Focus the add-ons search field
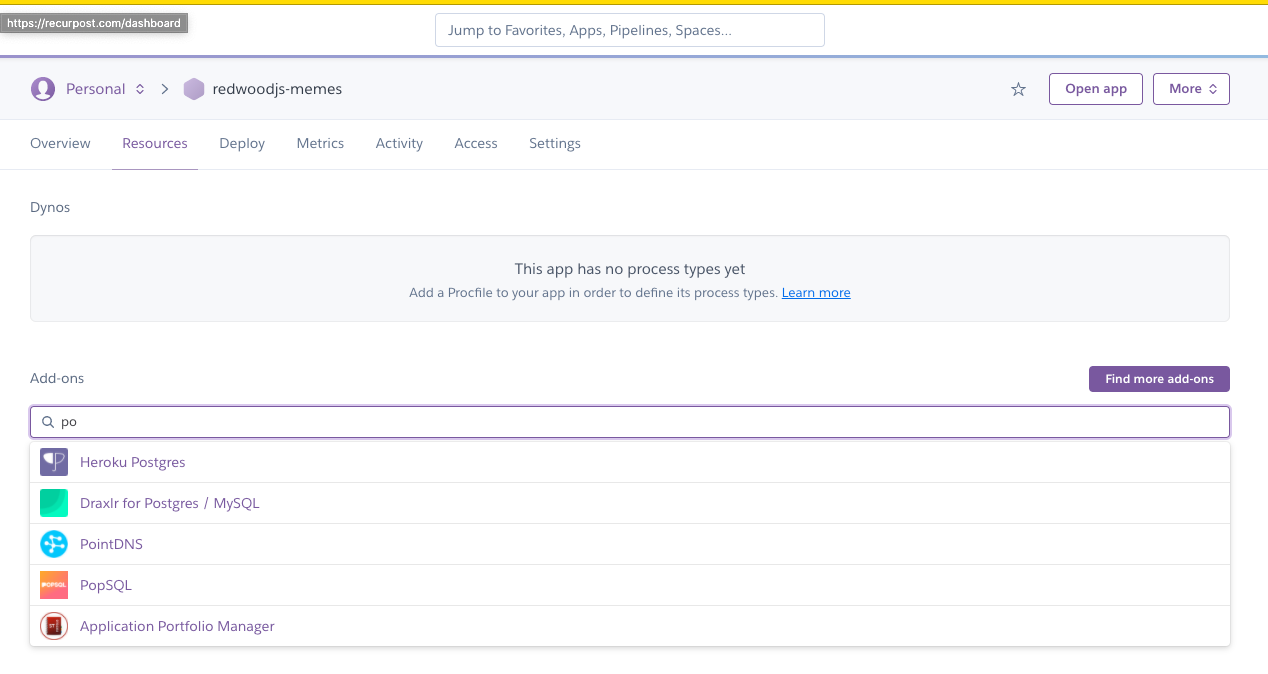Image resolution: width=1268 pixels, height=674 pixels. pos(640,422)
